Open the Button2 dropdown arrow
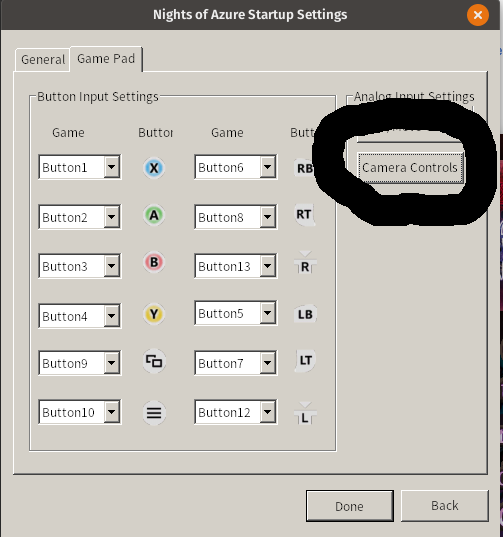This screenshot has height=537, width=503. coord(112,217)
